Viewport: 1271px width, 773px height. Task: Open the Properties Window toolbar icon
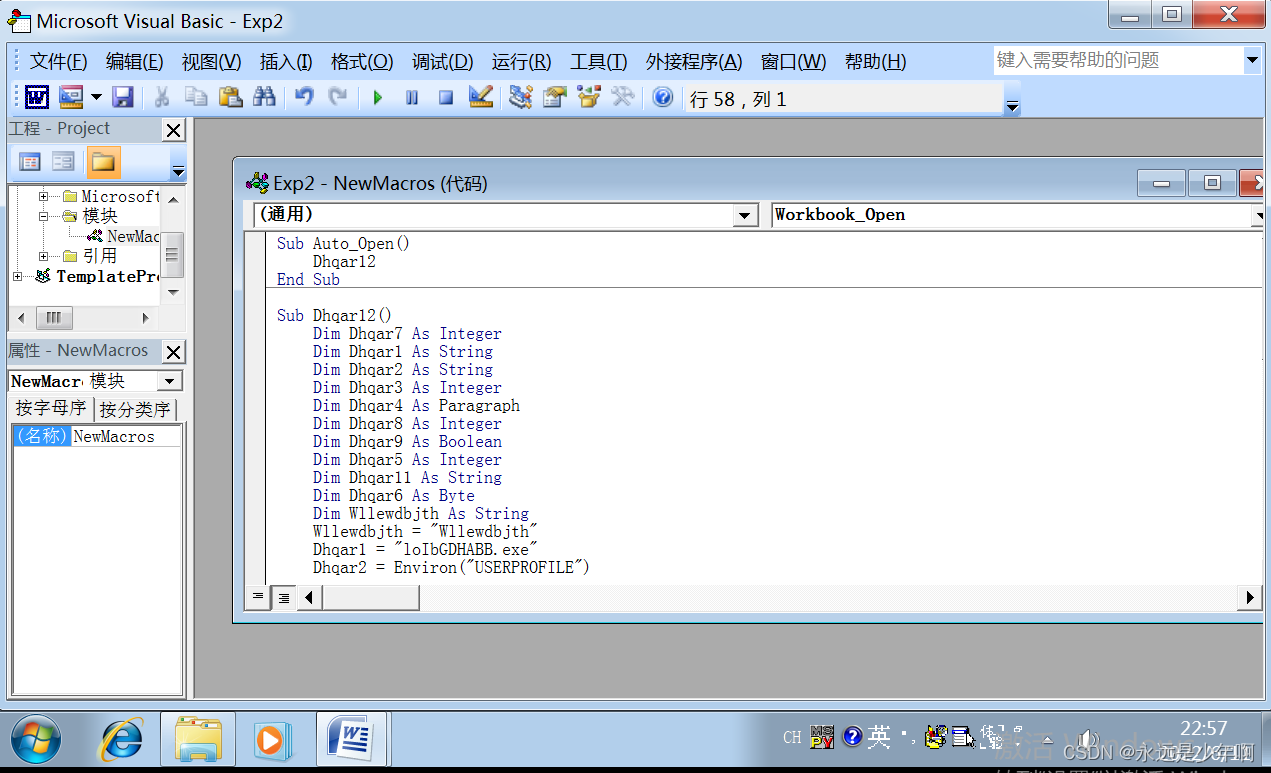click(x=555, y=98)
